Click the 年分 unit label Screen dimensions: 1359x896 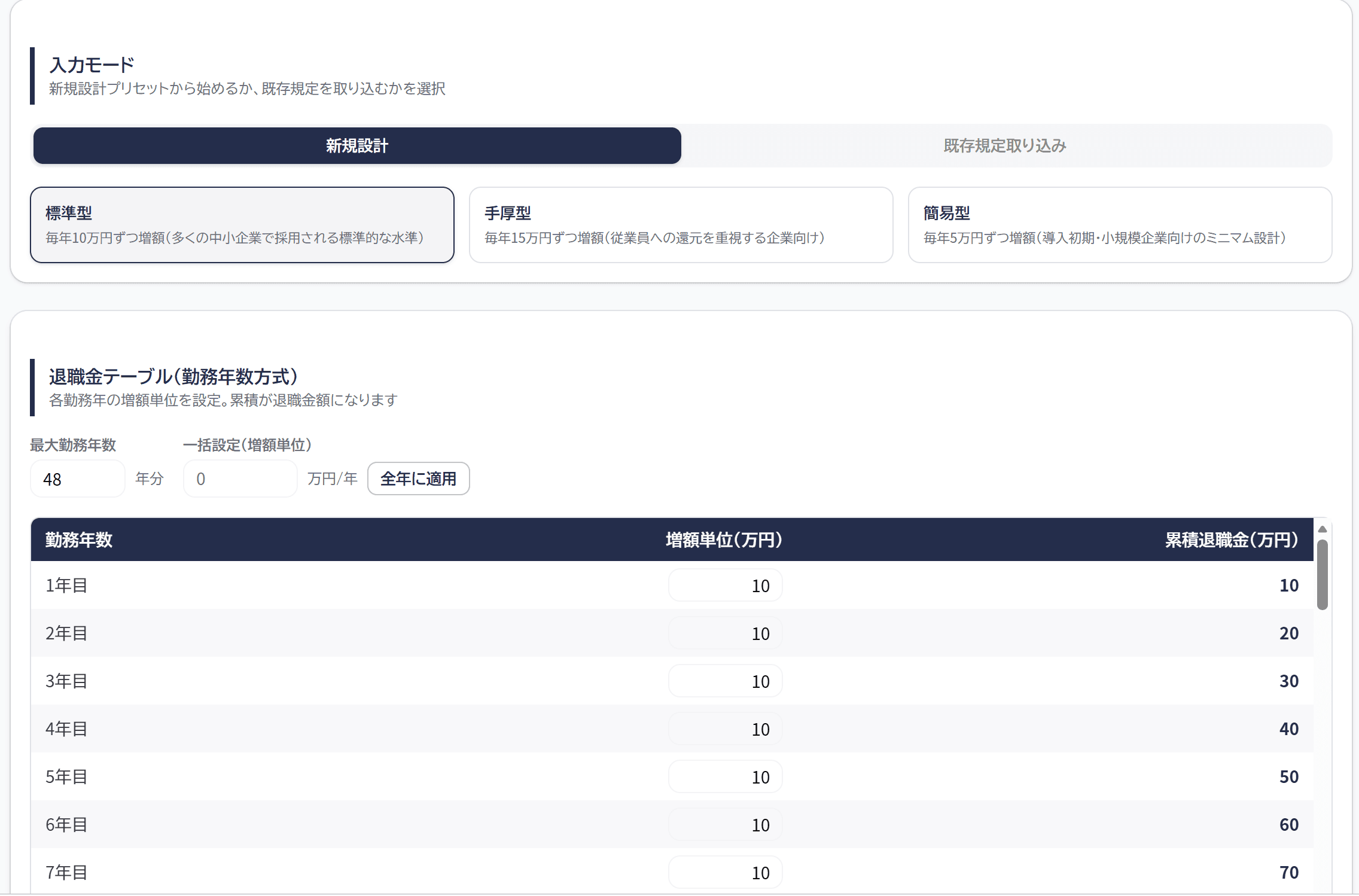[x=150, y=479]
